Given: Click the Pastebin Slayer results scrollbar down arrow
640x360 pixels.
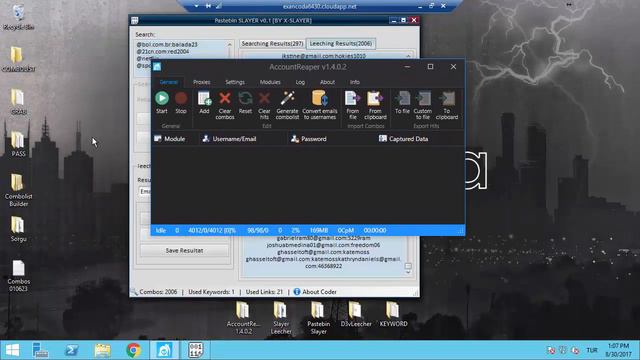Looking at the screenshot, I should coord(408,272).
